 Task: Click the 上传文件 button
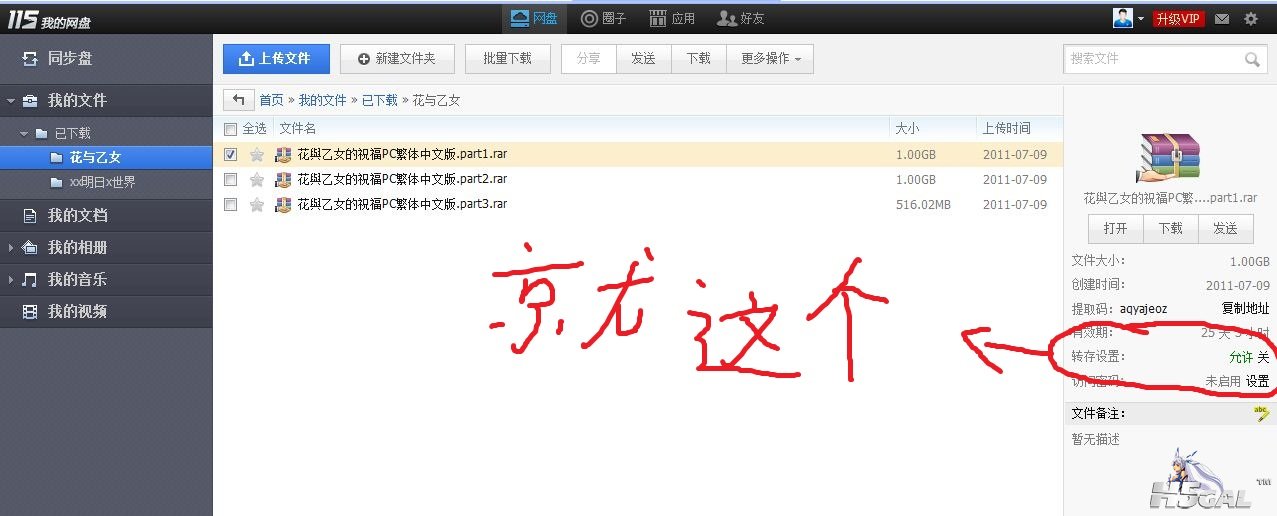coord(275,59)
